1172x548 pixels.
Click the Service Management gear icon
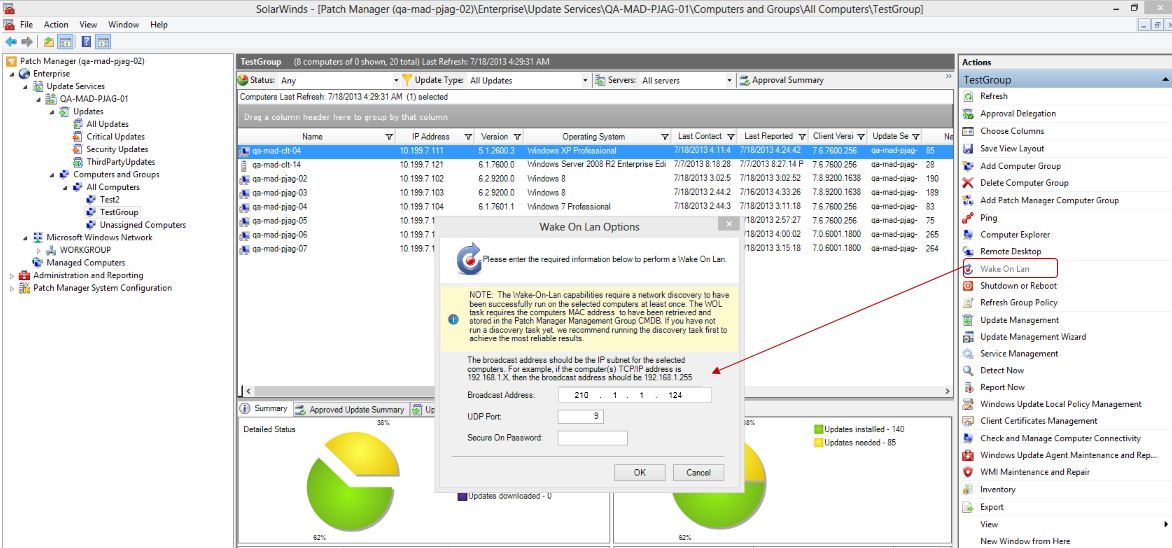(x=968, y=354)
